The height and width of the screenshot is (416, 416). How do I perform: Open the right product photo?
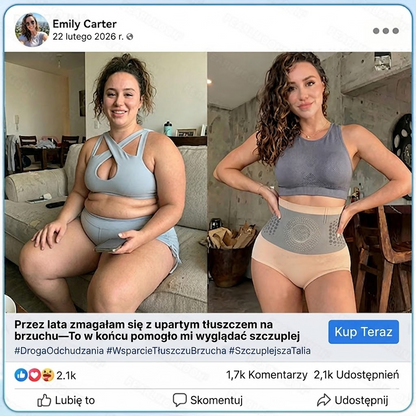click(309, 182)
